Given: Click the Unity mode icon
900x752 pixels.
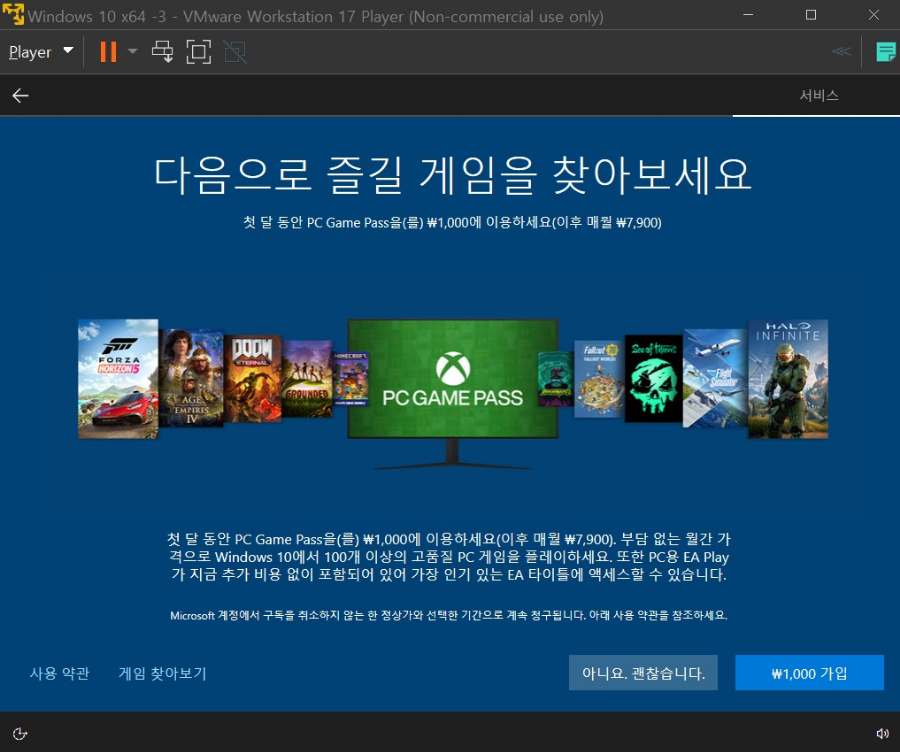Looking at the screenshot, I should coord(235,52).
